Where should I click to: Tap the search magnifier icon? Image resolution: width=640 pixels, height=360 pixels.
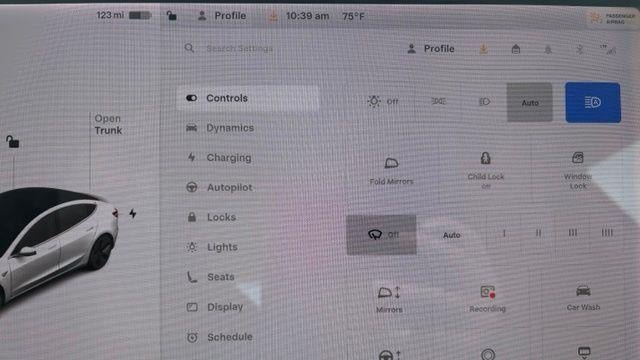(189, 48)
